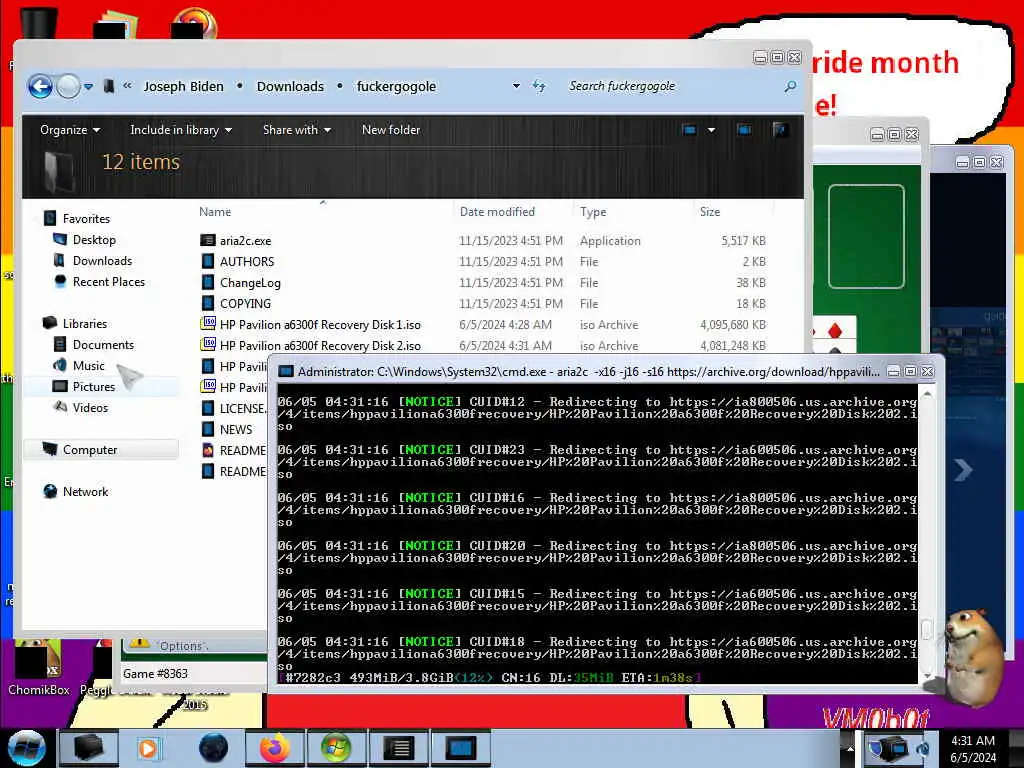Click the volume tray icon
This screenshot has width=1024, height=768.
pos(922,748)
